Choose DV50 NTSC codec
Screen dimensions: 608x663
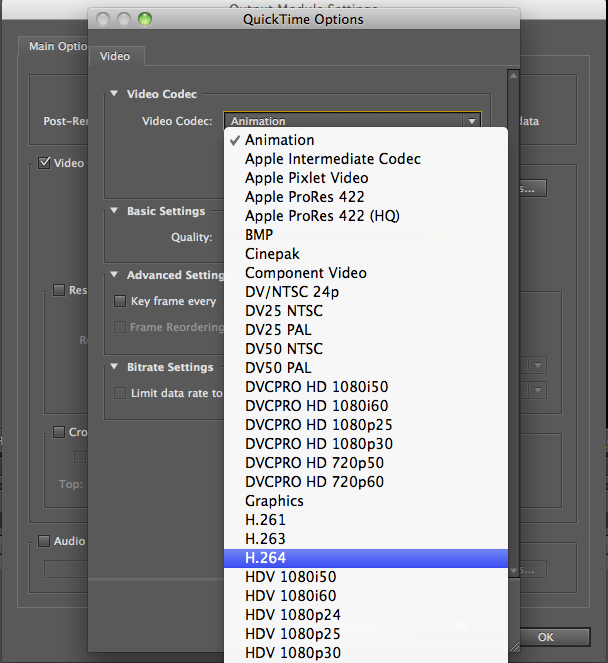366,349
